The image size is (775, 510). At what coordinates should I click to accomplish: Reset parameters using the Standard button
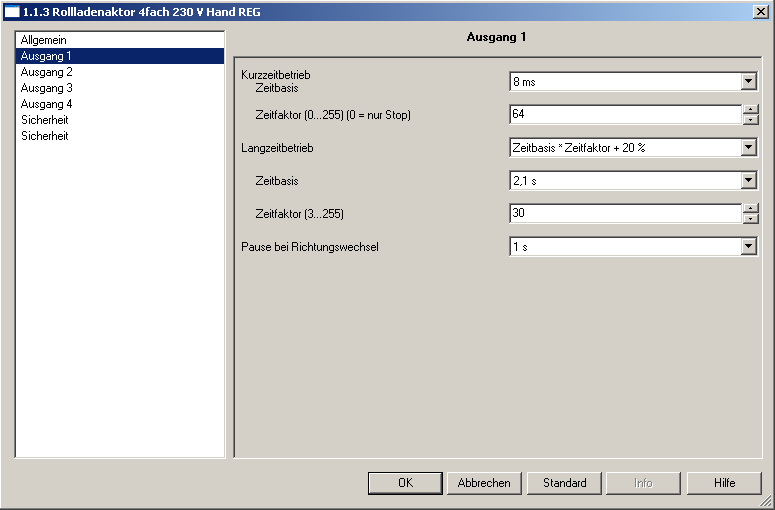pos(564,483)
